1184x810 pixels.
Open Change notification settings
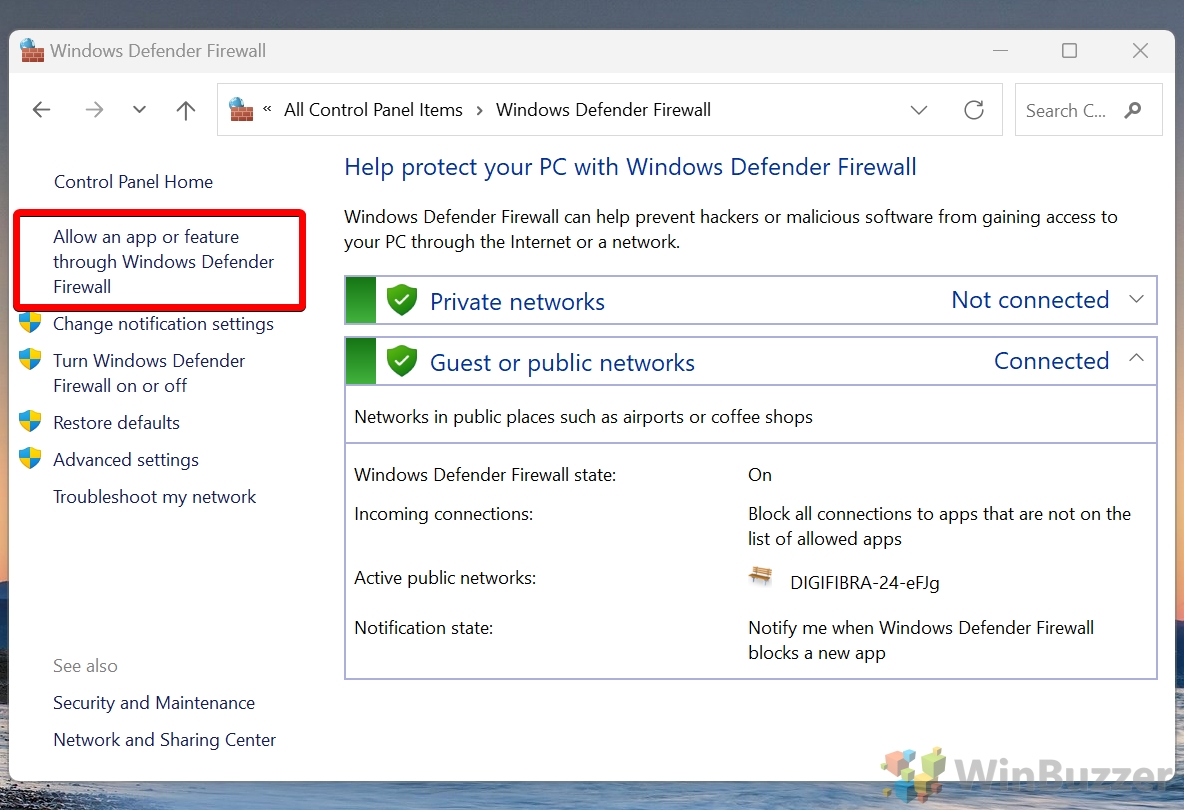click(163, 324)
